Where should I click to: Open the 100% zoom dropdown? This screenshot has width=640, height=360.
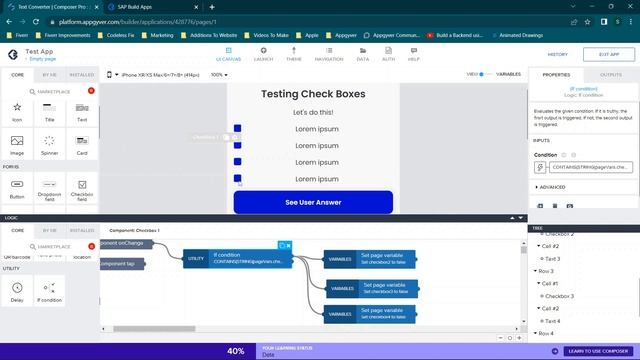pyautogui.click(x=219, y=75)
